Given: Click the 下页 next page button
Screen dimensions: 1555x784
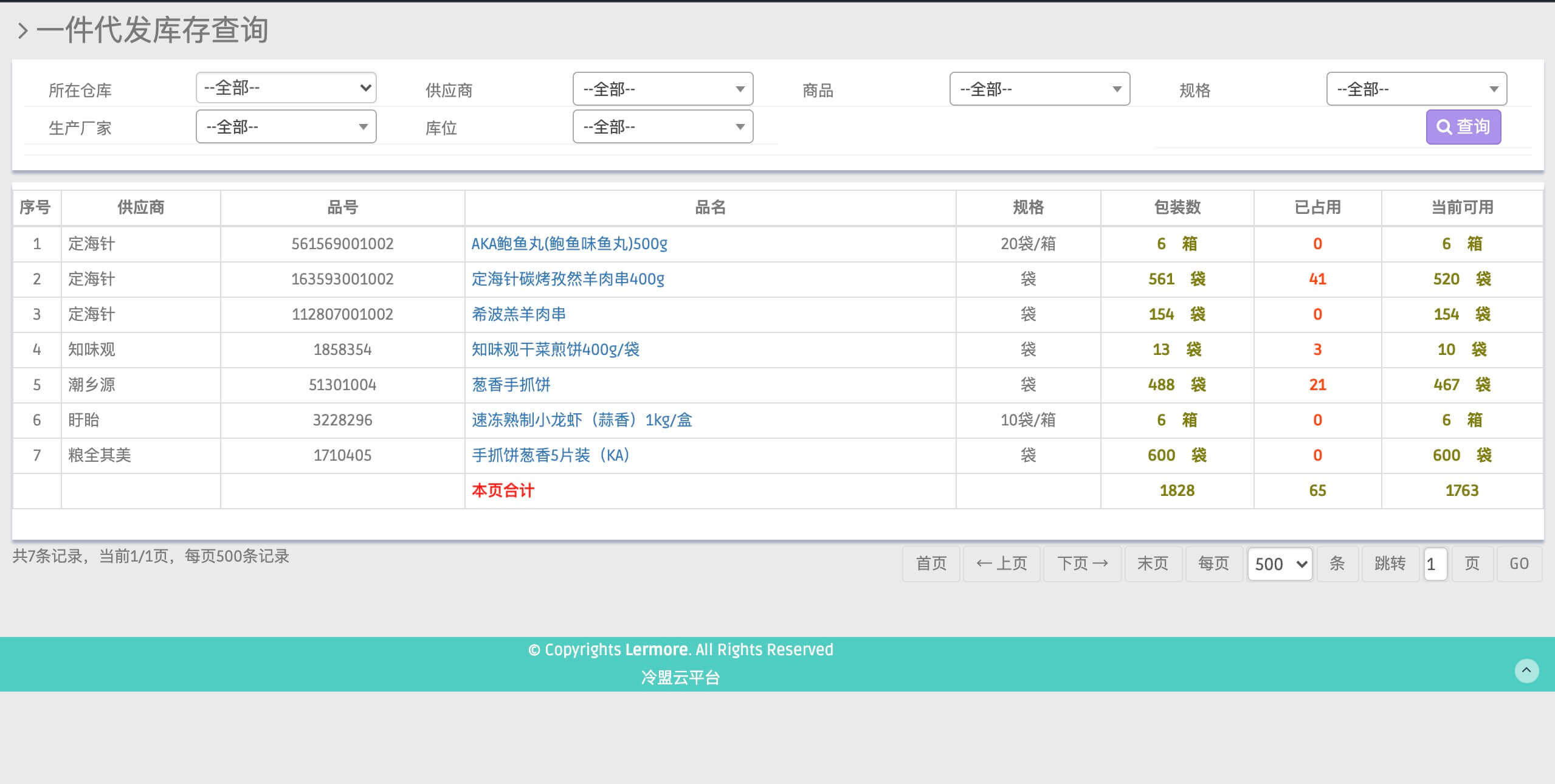Looking at the screenshot, I should (x=1082, y=563).
